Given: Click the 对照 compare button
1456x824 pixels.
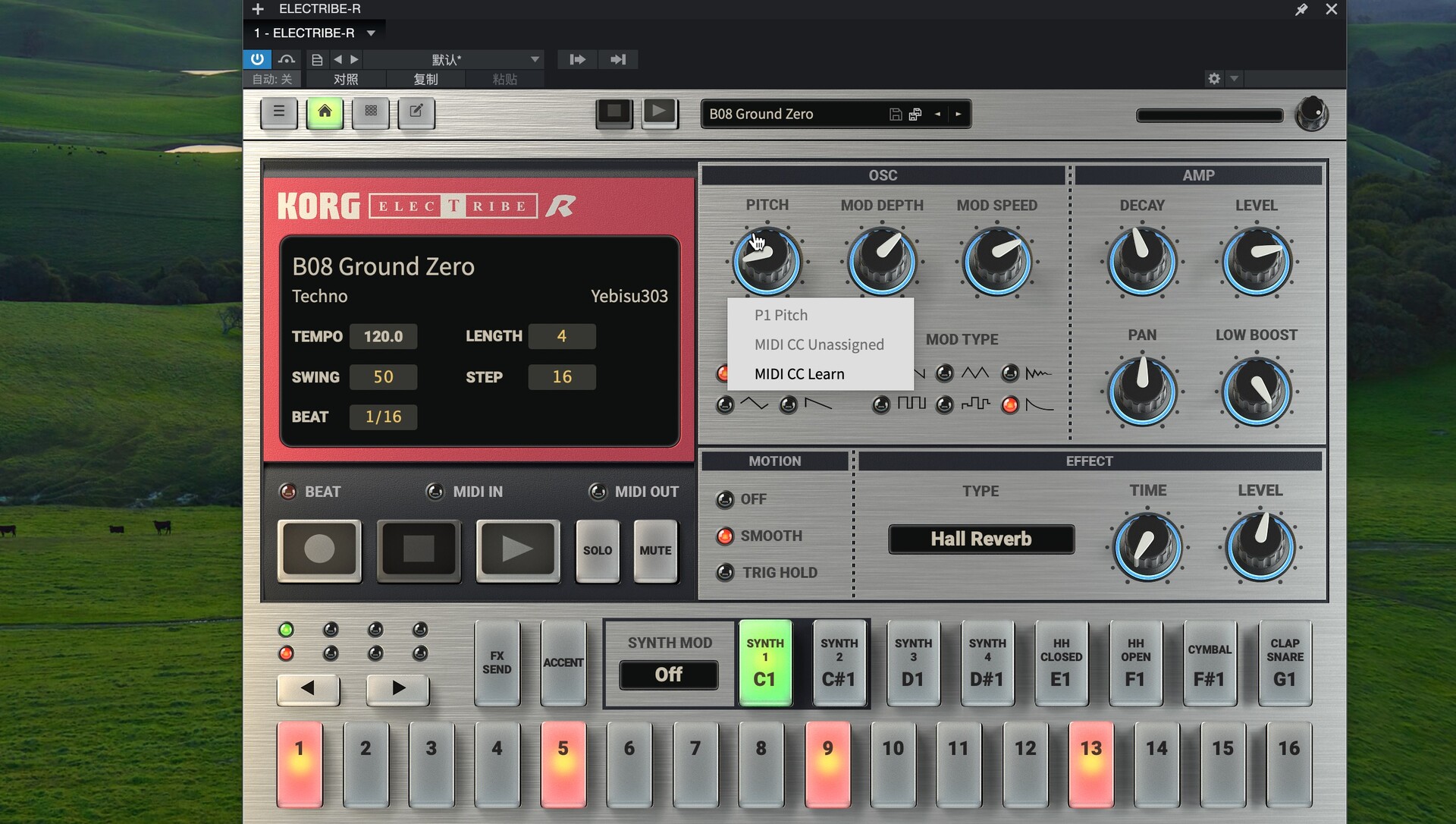Looking at the screenshot, I should coord(346,79).
